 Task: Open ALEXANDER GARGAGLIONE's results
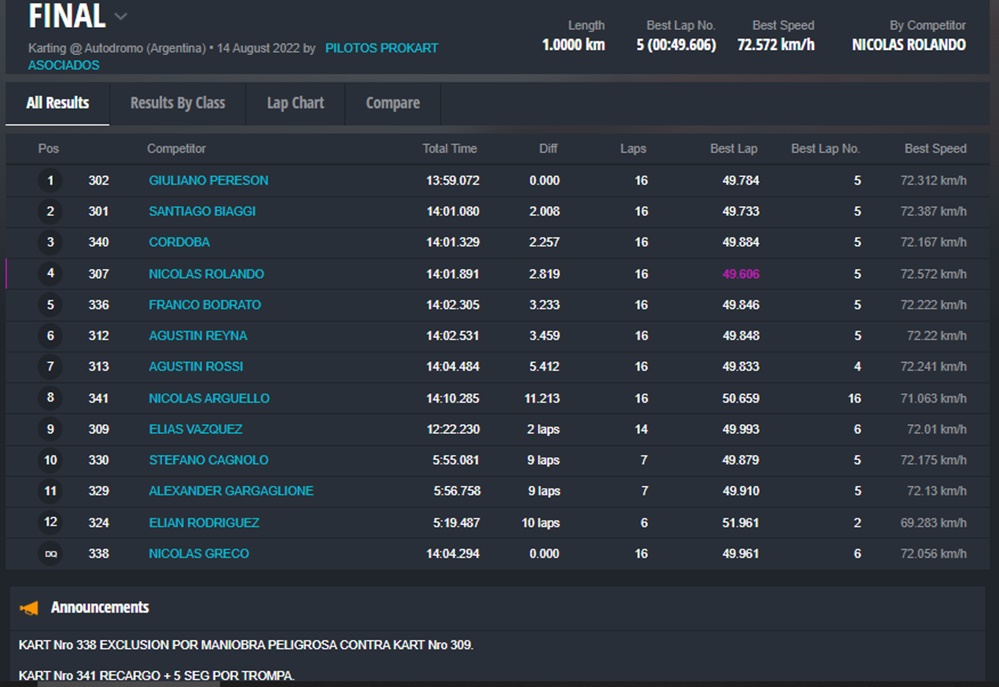click(231, 491)
